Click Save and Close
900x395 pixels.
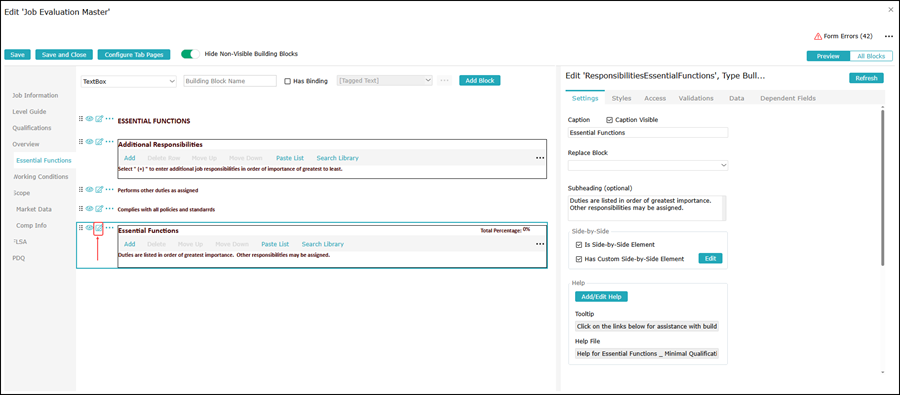[64, 55]
